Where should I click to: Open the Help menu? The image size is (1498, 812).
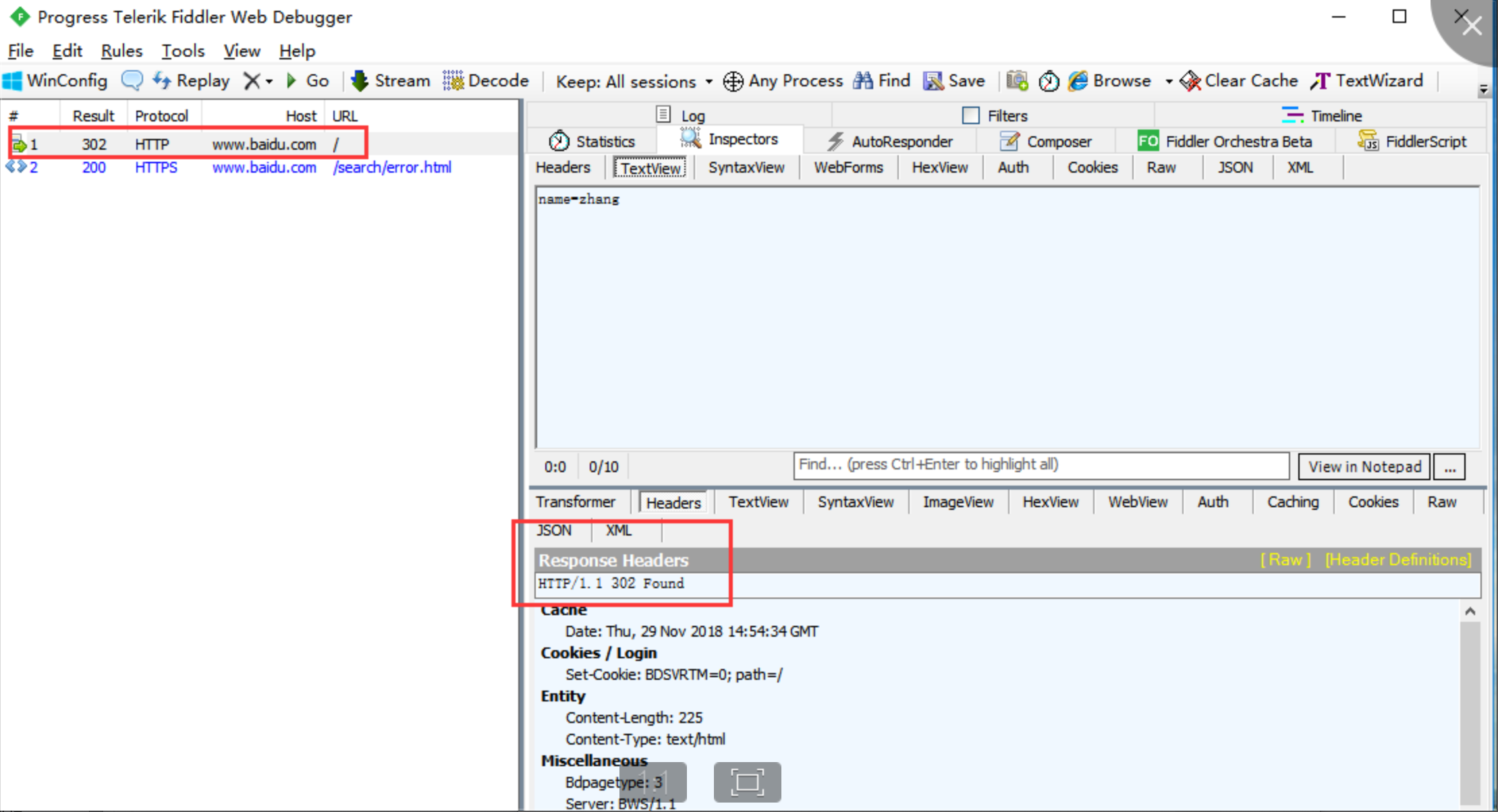(297, 51)
